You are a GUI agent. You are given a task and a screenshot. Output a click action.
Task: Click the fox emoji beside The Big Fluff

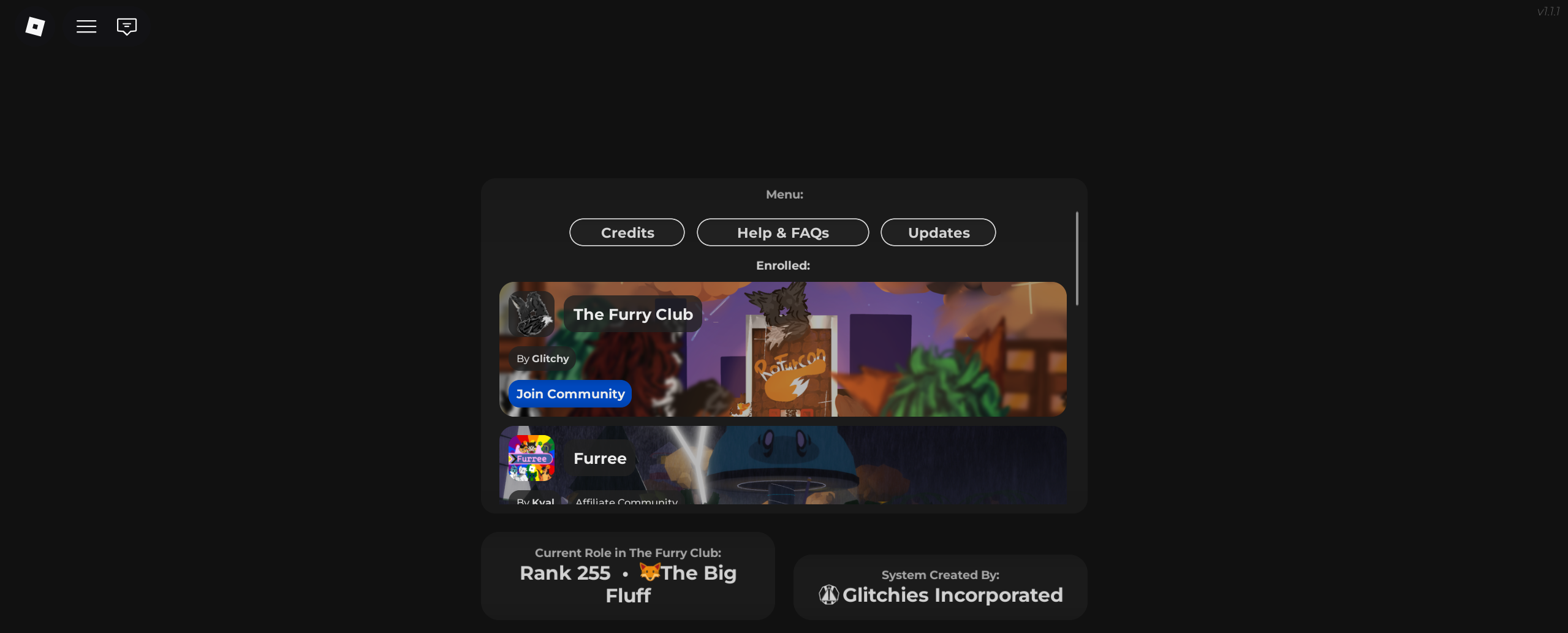click(650, 572)
